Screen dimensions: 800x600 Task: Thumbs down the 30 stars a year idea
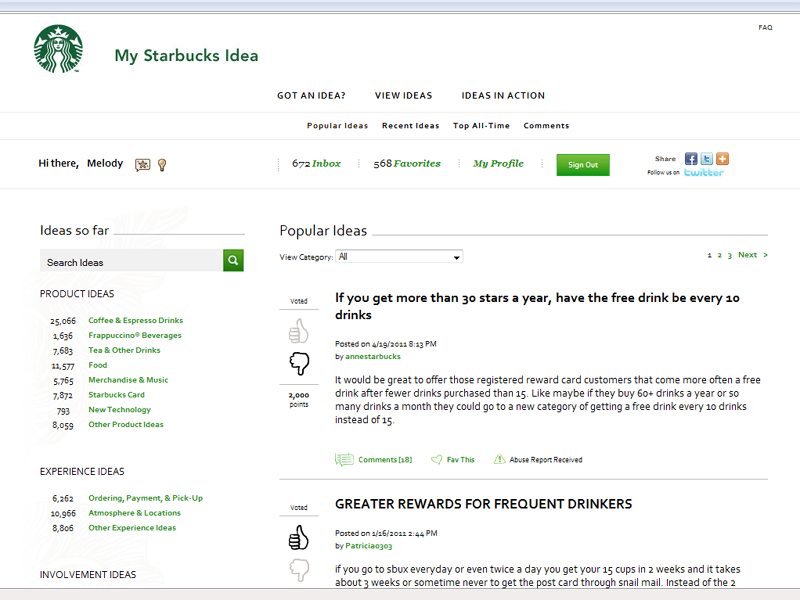pos(299,363)
